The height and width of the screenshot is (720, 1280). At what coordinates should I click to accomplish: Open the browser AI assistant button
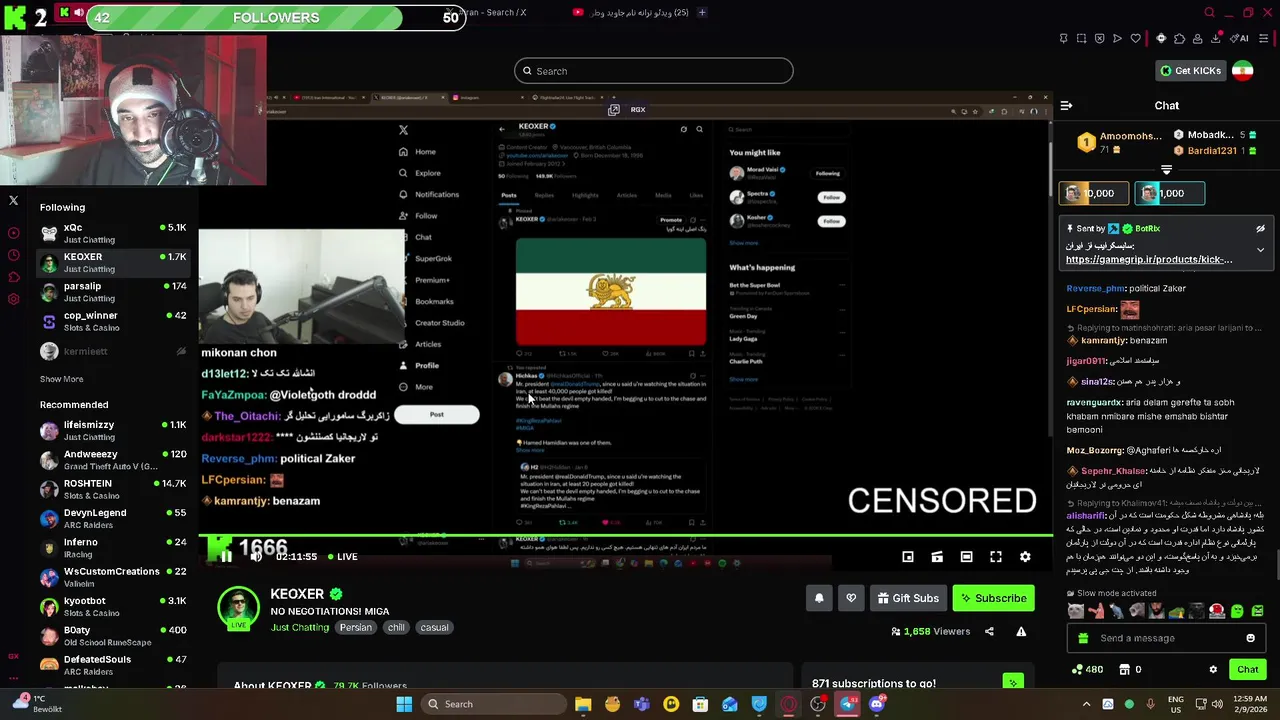1240,38
